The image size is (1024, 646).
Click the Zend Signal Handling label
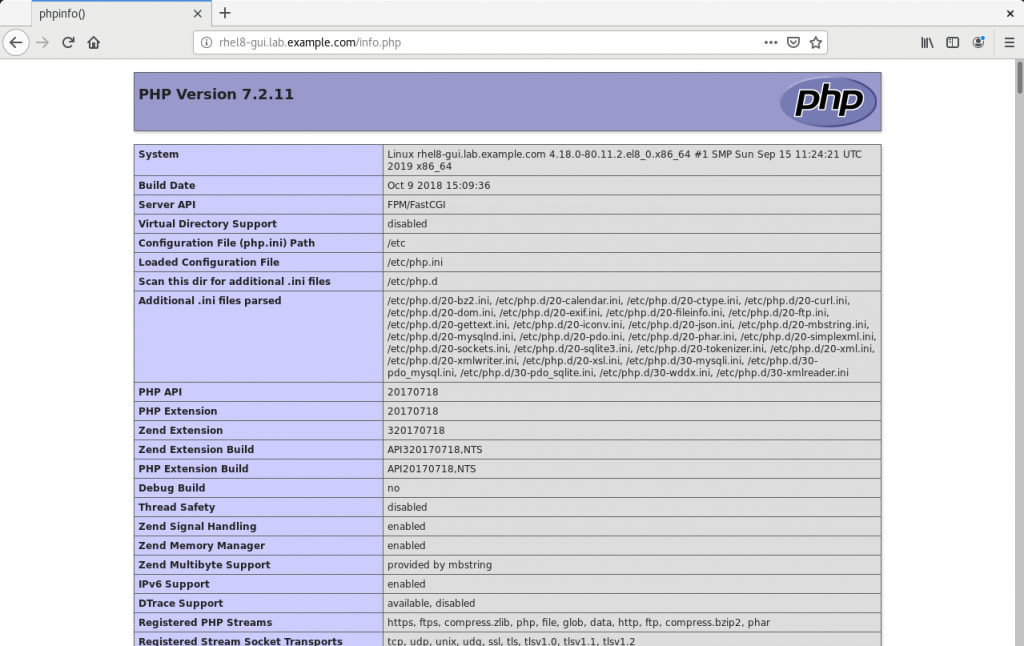click(x=197, y=526)
